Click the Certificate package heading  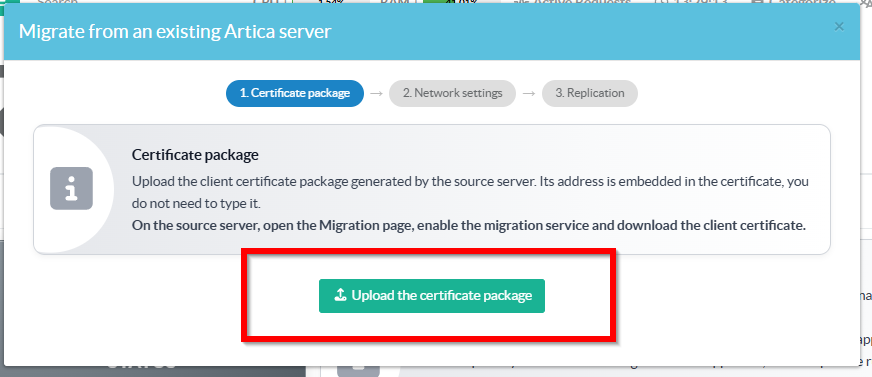click(195, 155)
